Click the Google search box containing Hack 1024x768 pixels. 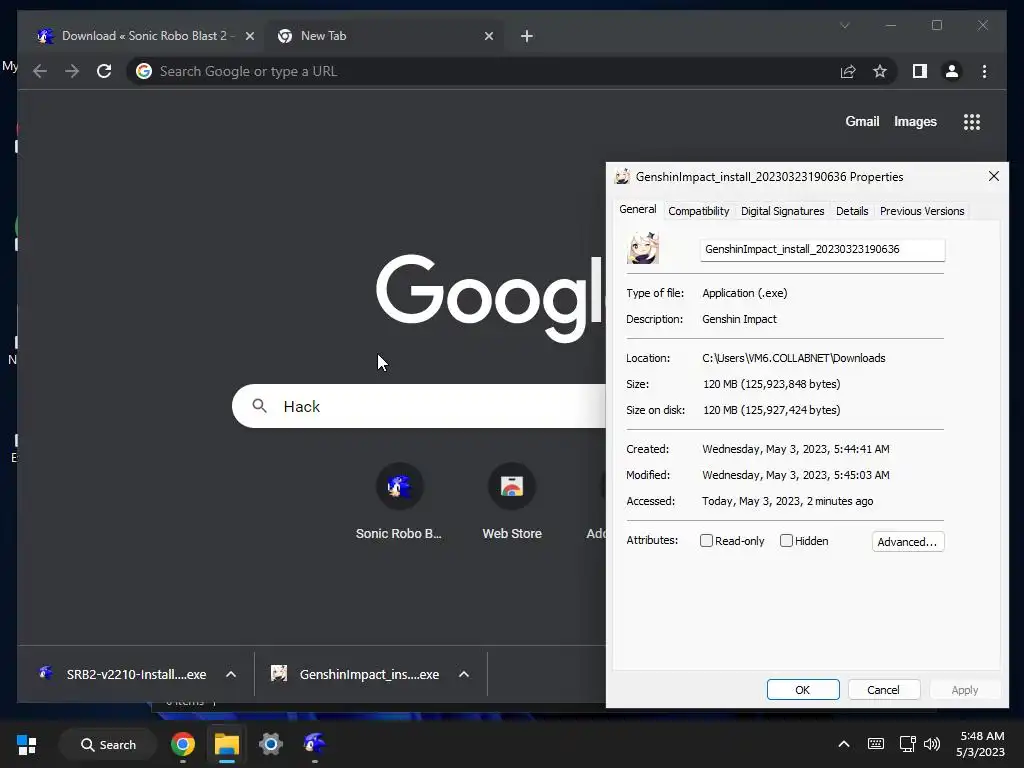coord(419,406)
